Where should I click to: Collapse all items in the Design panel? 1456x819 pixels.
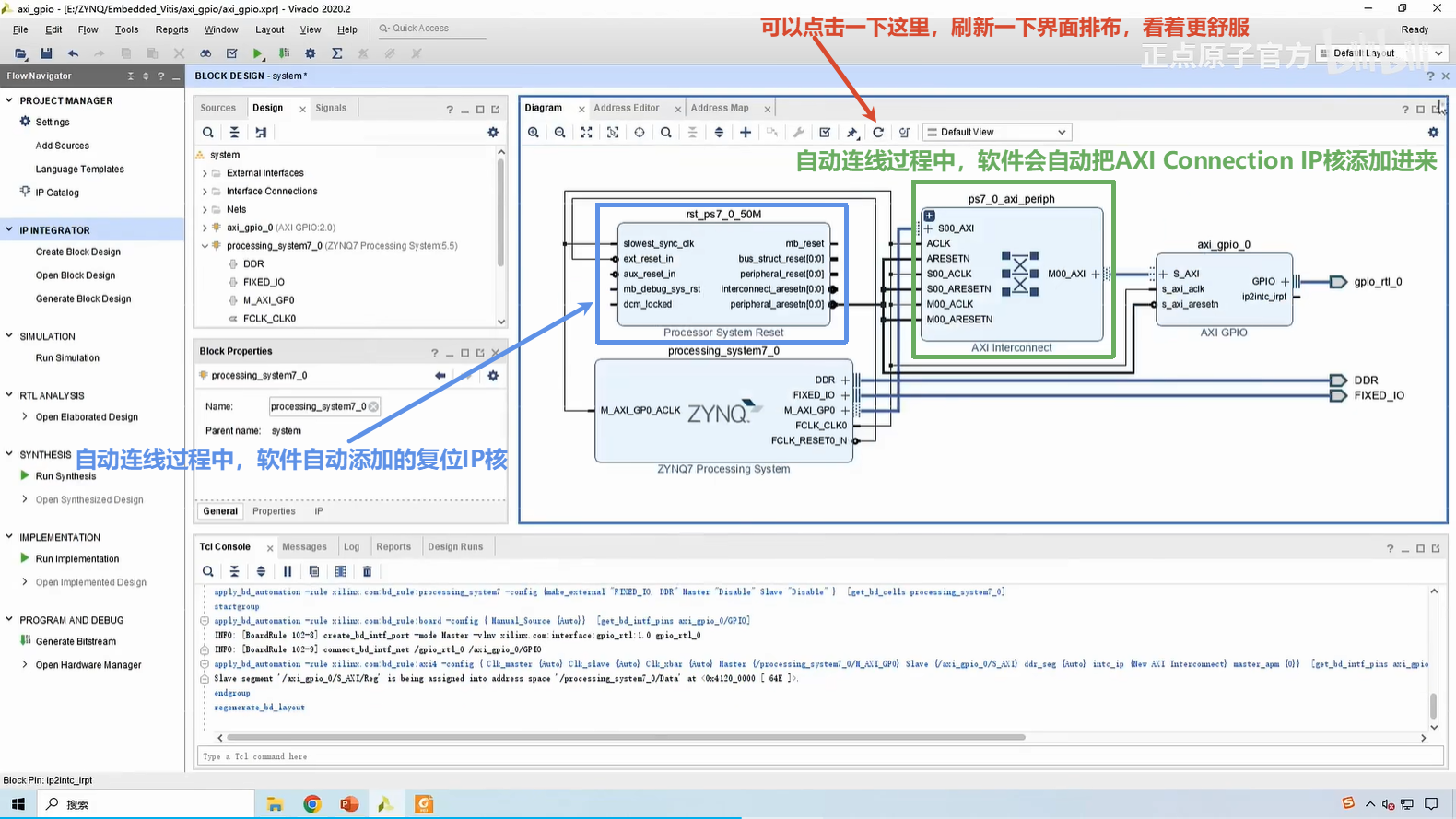tap(234, 133)
